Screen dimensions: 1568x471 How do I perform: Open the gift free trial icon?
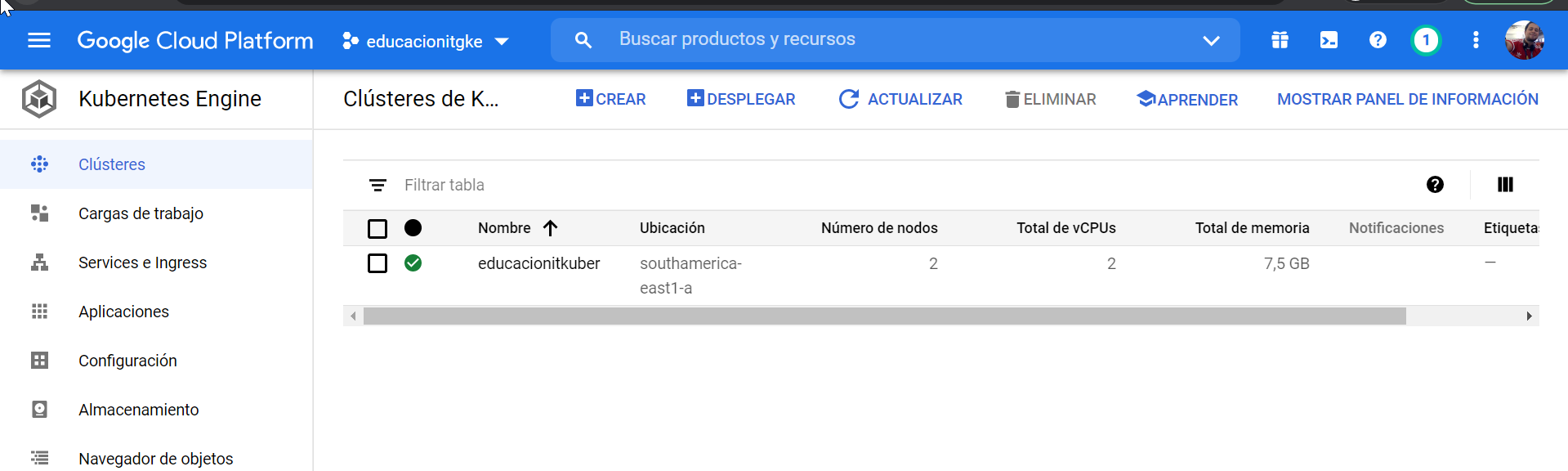pyautogui.click(x=1280, y=40)
